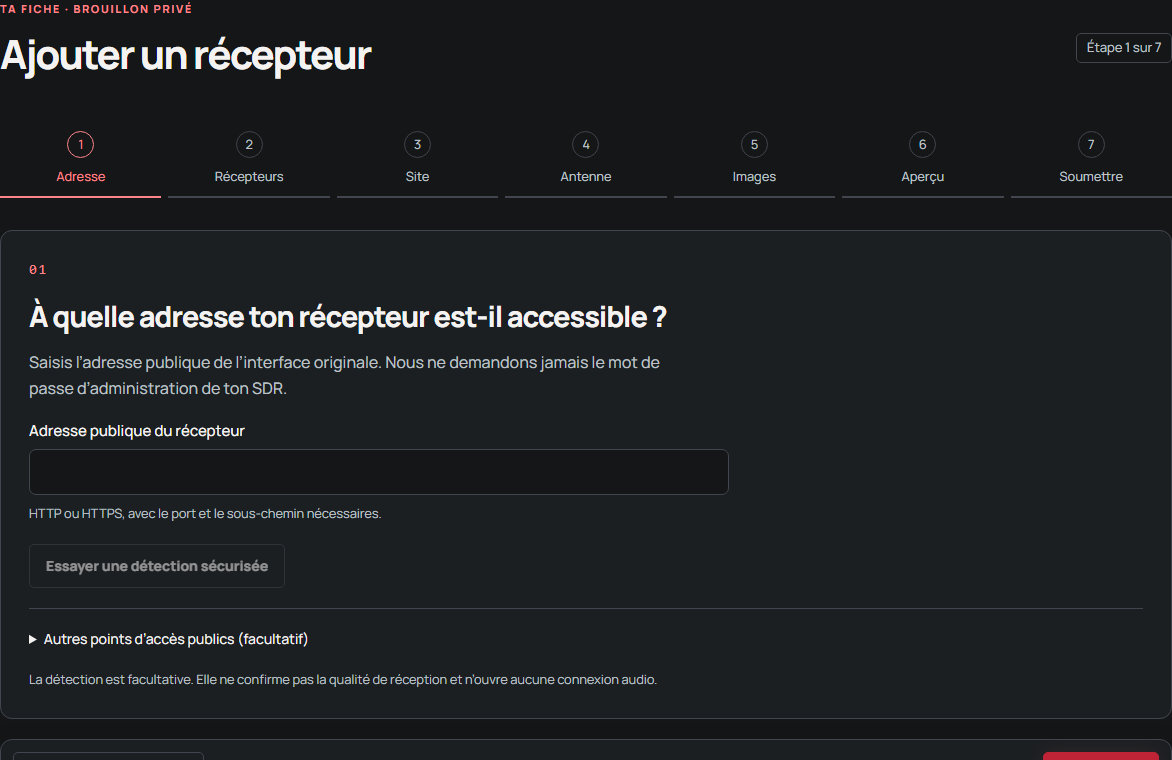The width and height of the screenshot is (1172, 760).
Task: Click the question heading about récepteur accessible
Action: click(348, 317)
